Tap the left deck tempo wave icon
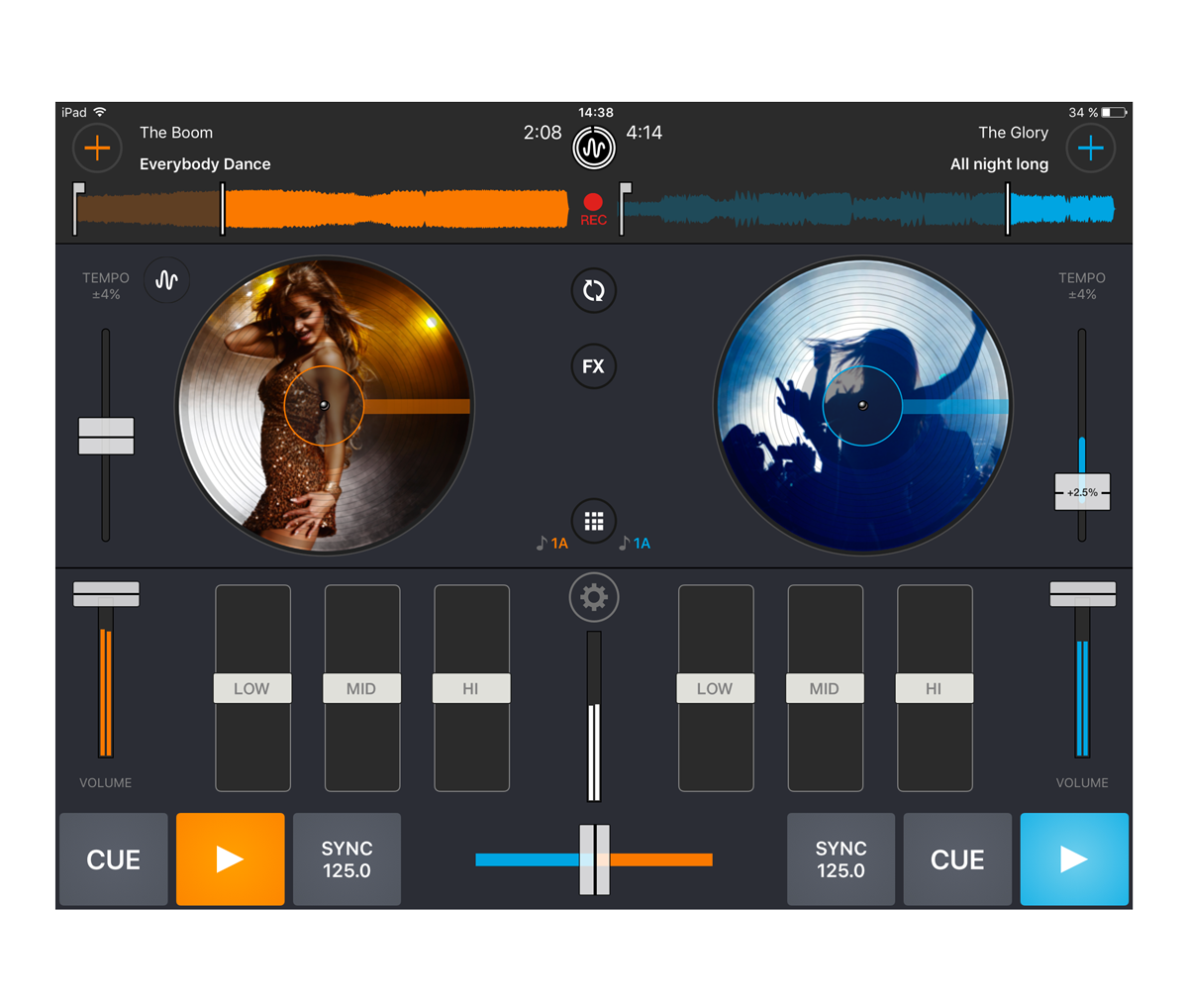This screenshot has height=1008, width=1188. click(166, 280)
